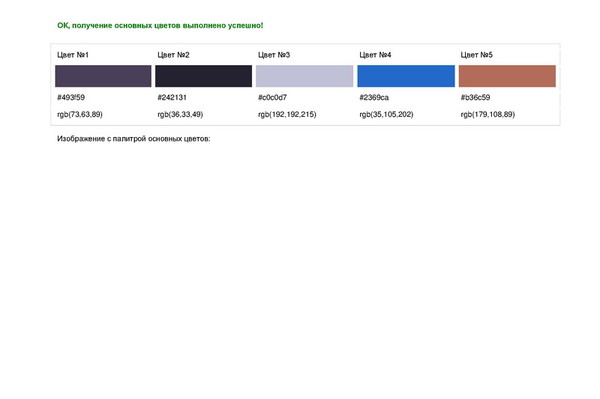Click the rgb(73,63,89) value
600x399 pixels.
[x=80, y=114]
